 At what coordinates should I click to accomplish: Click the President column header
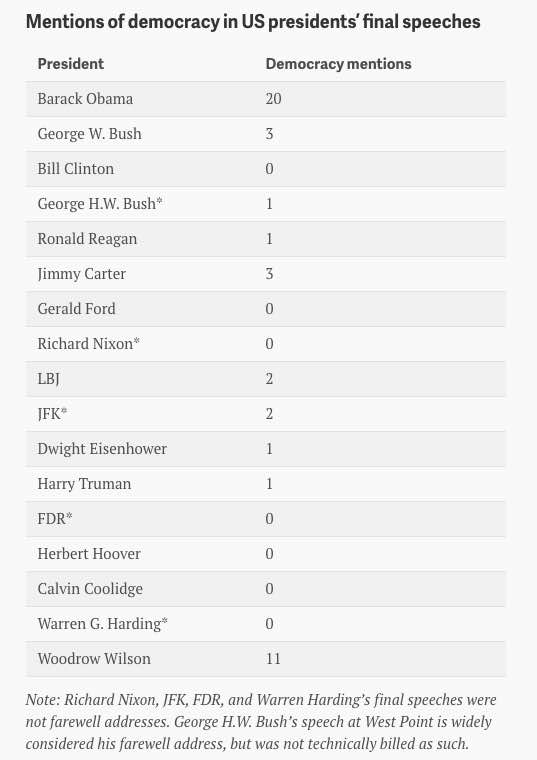(71, 63)
